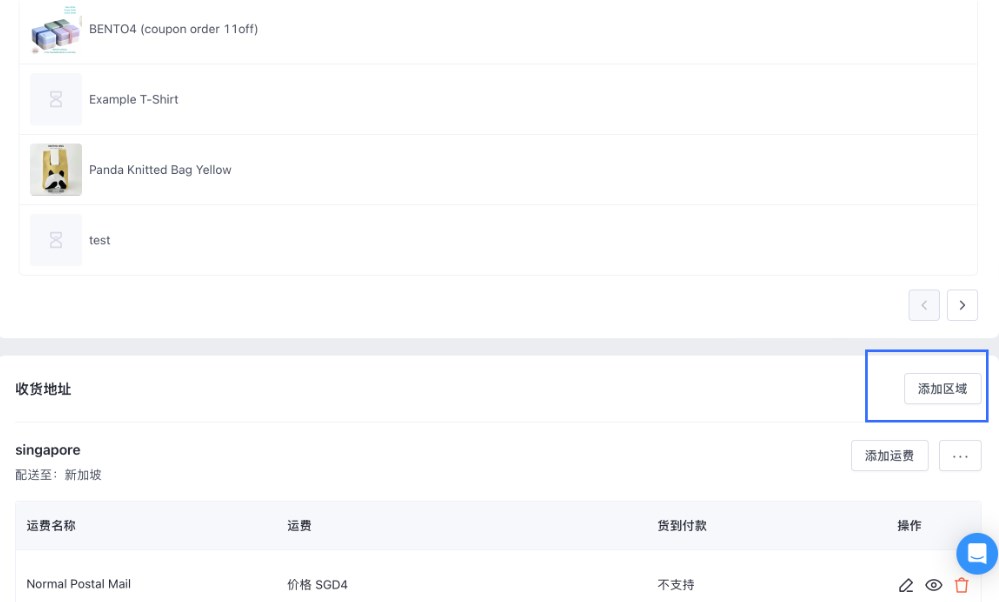Click 添加运费 button for singapore
This screenshot has width=999, height=602.
(889, 455)
